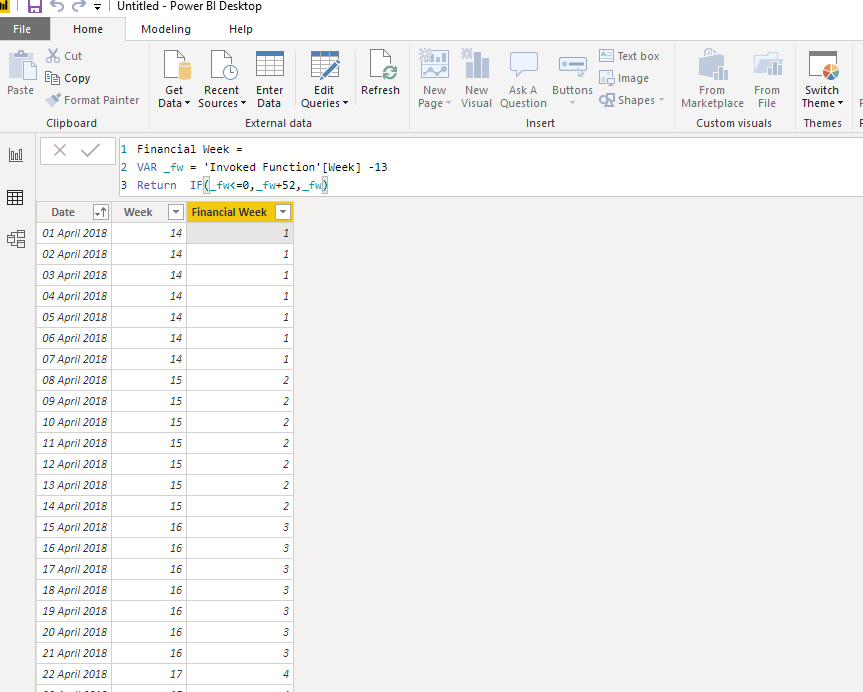
Task: Open the Get Data icon
Action: tap(177, 65)
